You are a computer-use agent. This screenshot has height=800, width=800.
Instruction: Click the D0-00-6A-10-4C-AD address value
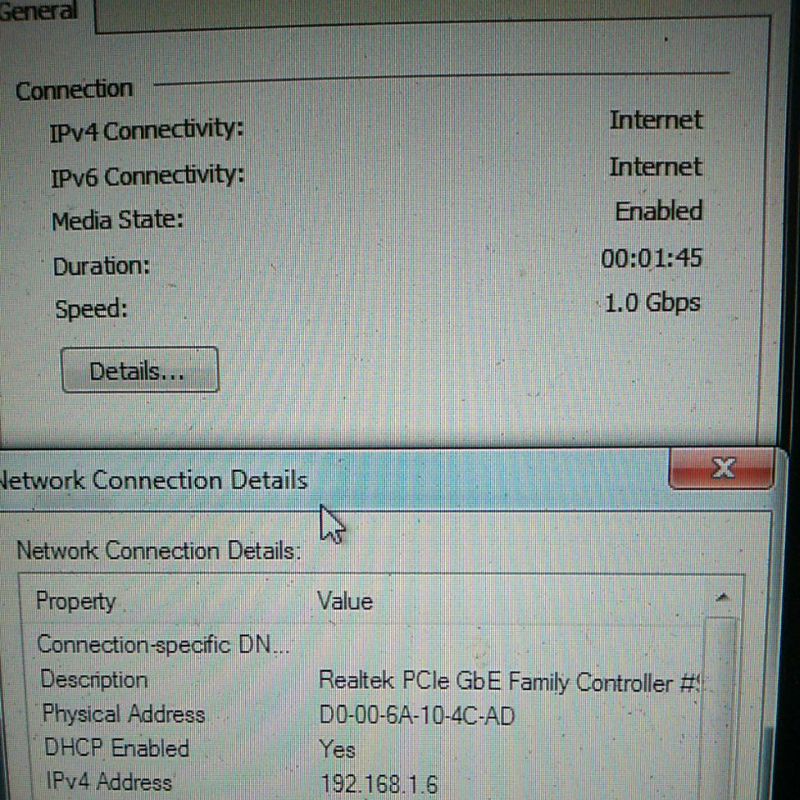tap(417, 716)
